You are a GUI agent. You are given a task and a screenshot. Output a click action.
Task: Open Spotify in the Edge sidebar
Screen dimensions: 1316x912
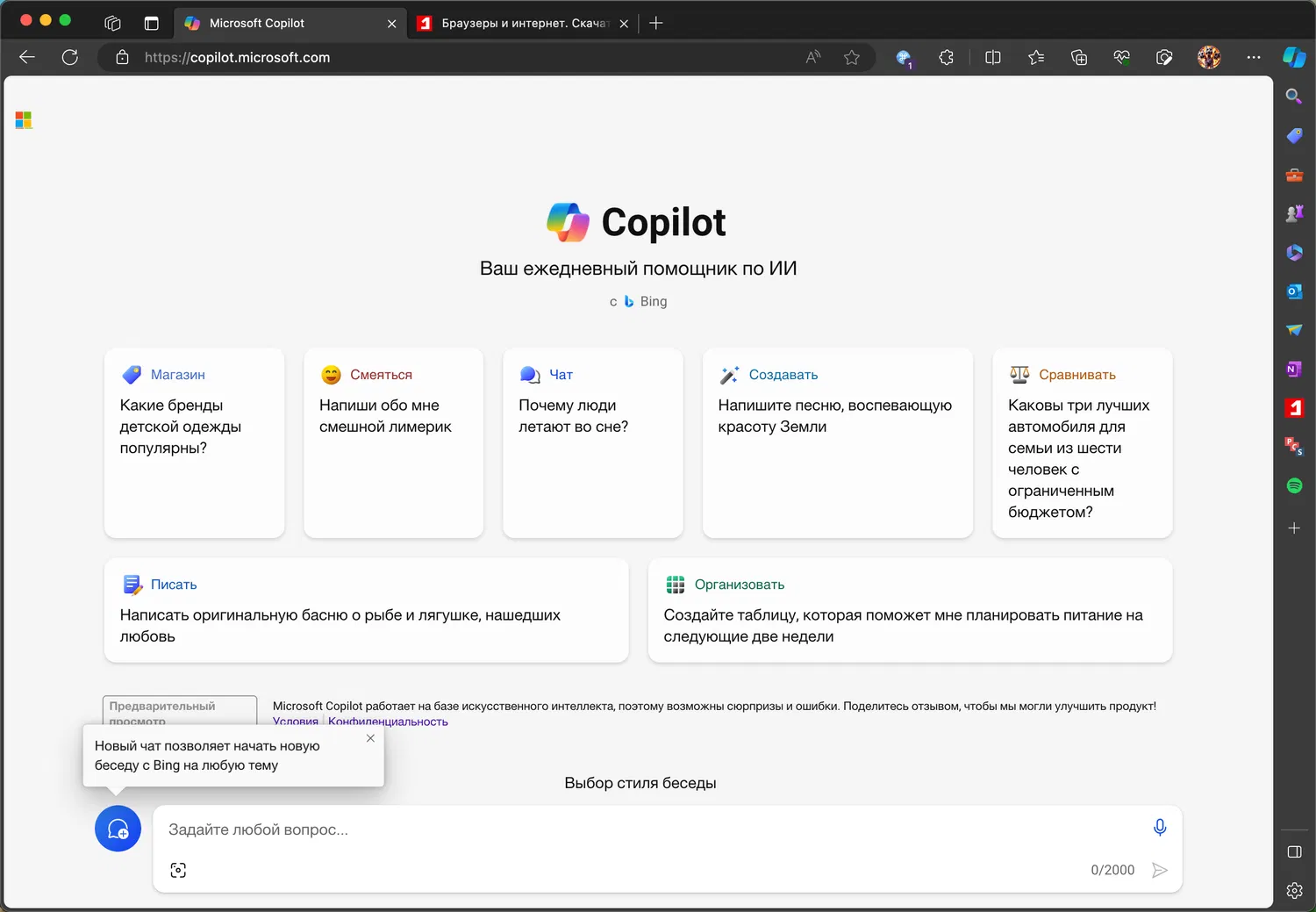[x=1294, y=485]
